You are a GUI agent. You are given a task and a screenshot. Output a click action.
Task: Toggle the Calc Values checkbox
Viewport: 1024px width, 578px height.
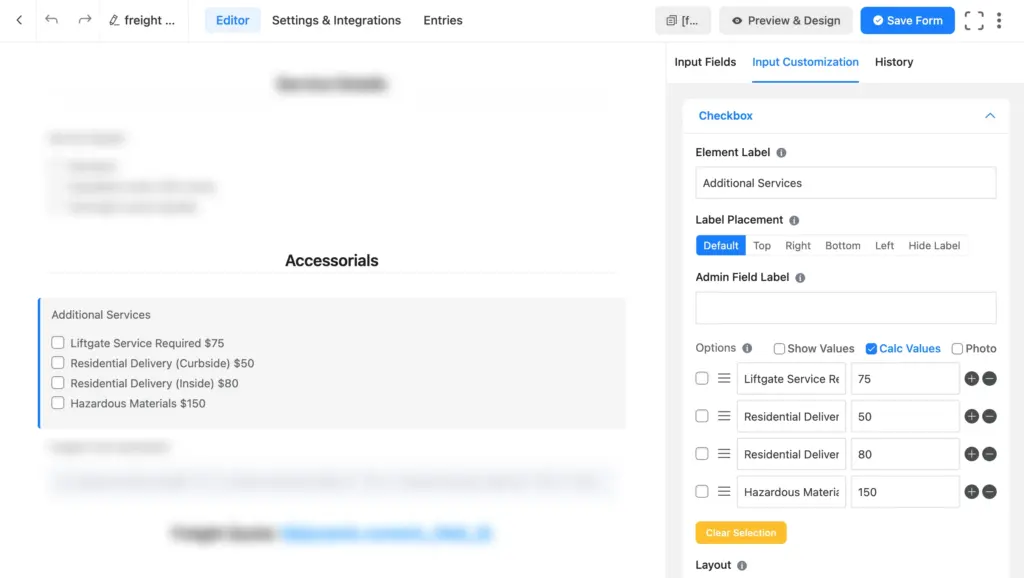tap(871, 349)
